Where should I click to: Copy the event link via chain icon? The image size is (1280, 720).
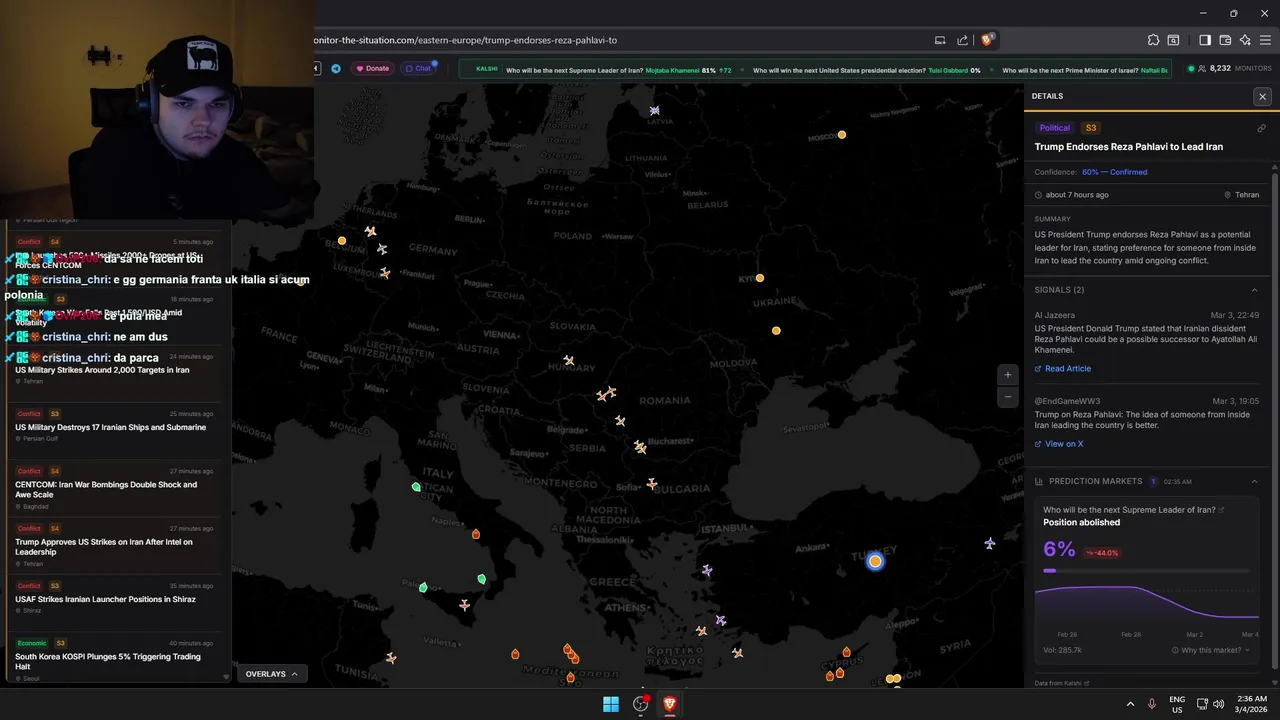point(1261,128)
